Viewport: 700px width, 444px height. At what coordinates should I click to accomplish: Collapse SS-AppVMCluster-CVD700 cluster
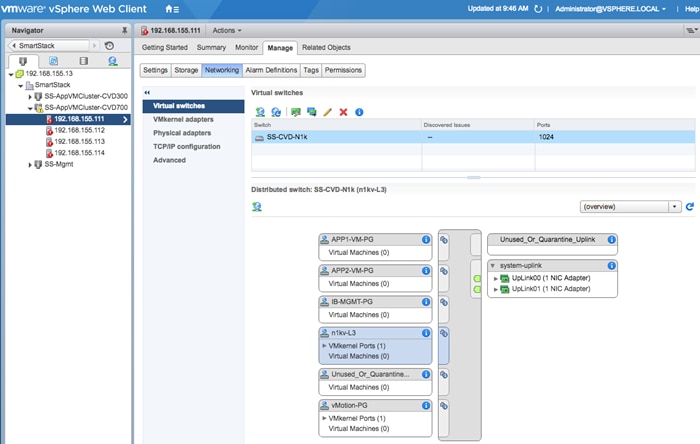(30, 108)
